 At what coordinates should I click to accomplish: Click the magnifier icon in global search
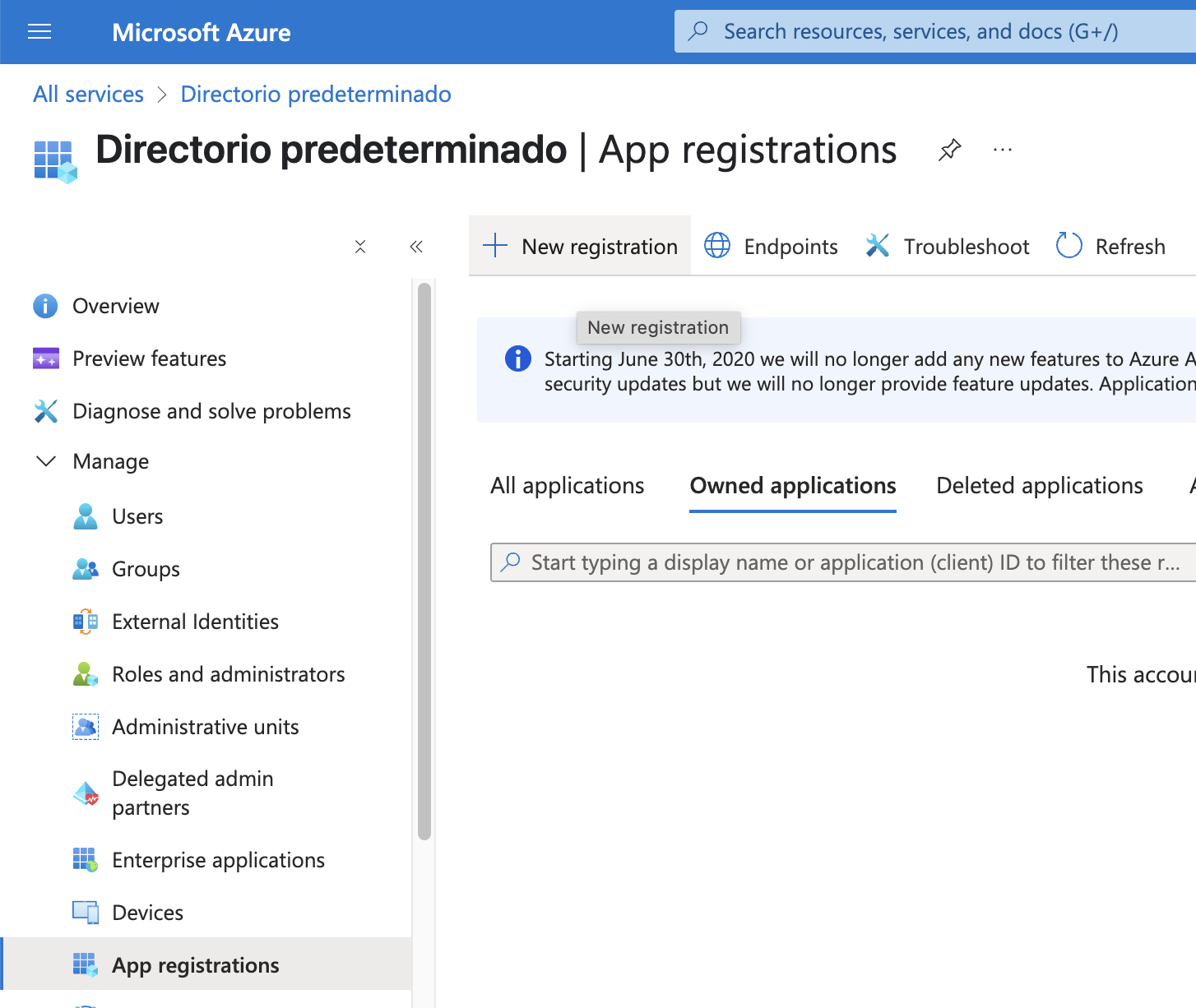tap(698, 31)
